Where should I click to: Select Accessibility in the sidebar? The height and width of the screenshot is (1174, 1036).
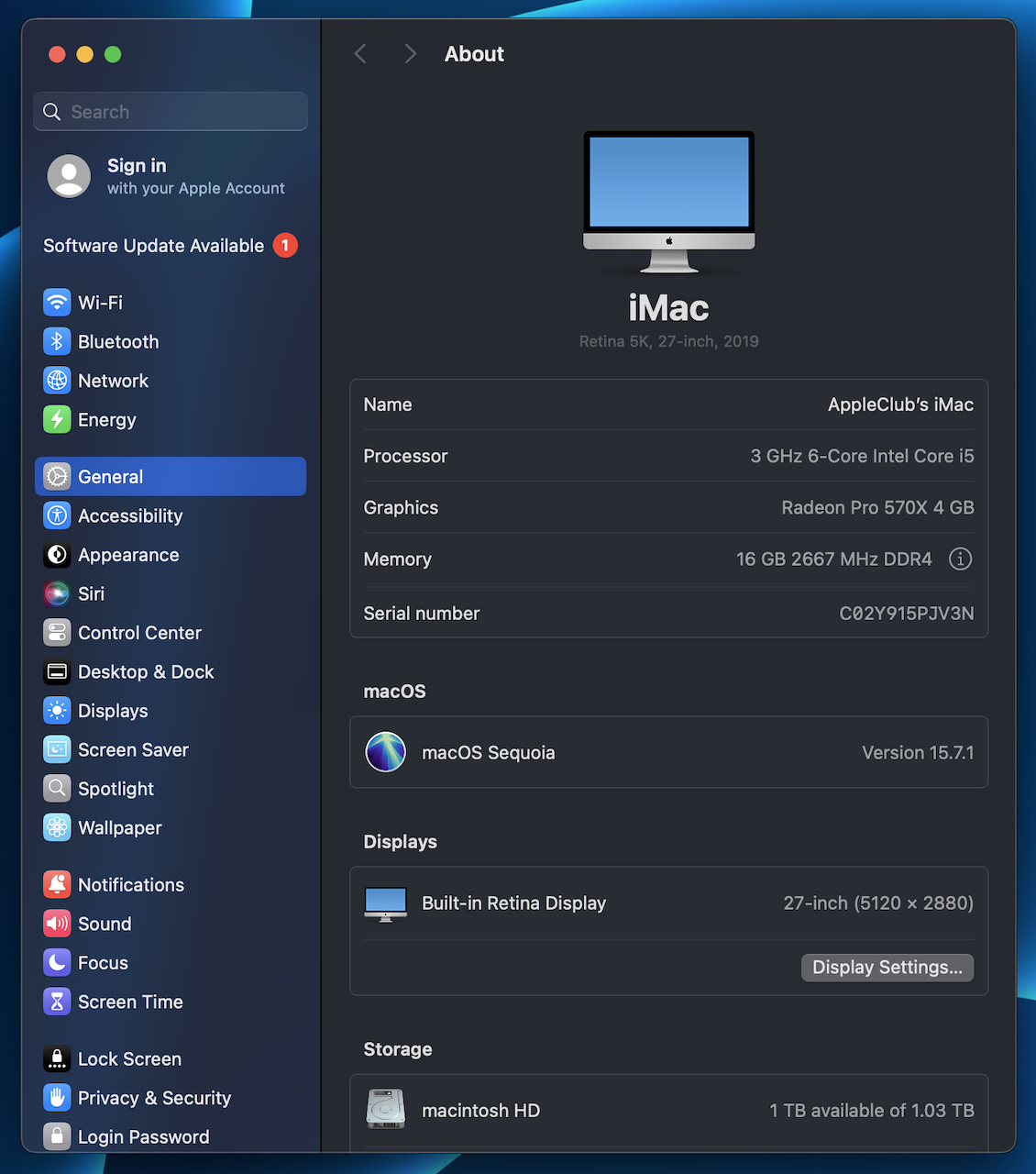[130, 516]
